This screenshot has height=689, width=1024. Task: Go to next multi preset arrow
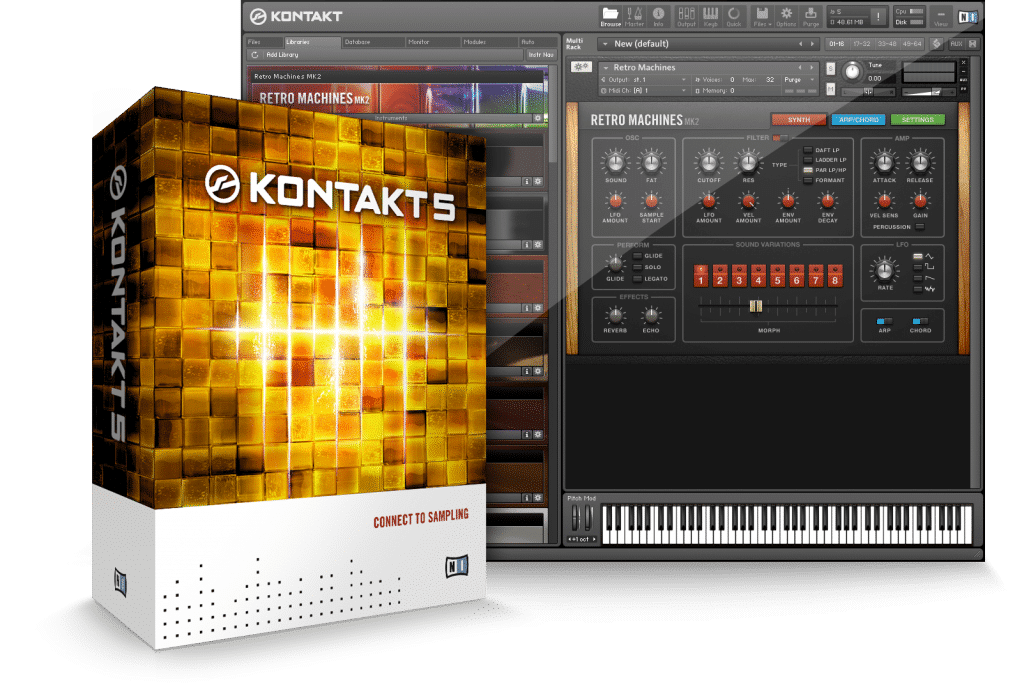coord(812,44)
